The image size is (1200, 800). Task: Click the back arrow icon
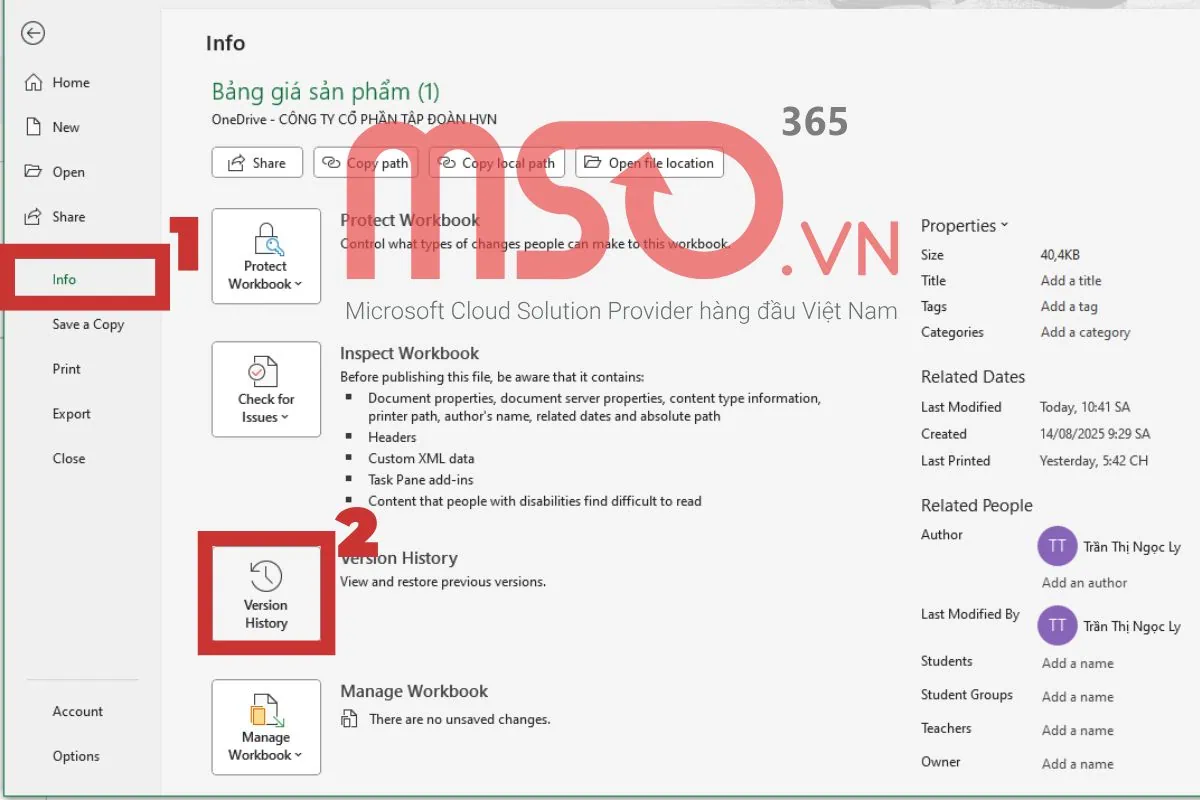pos(33,34)
